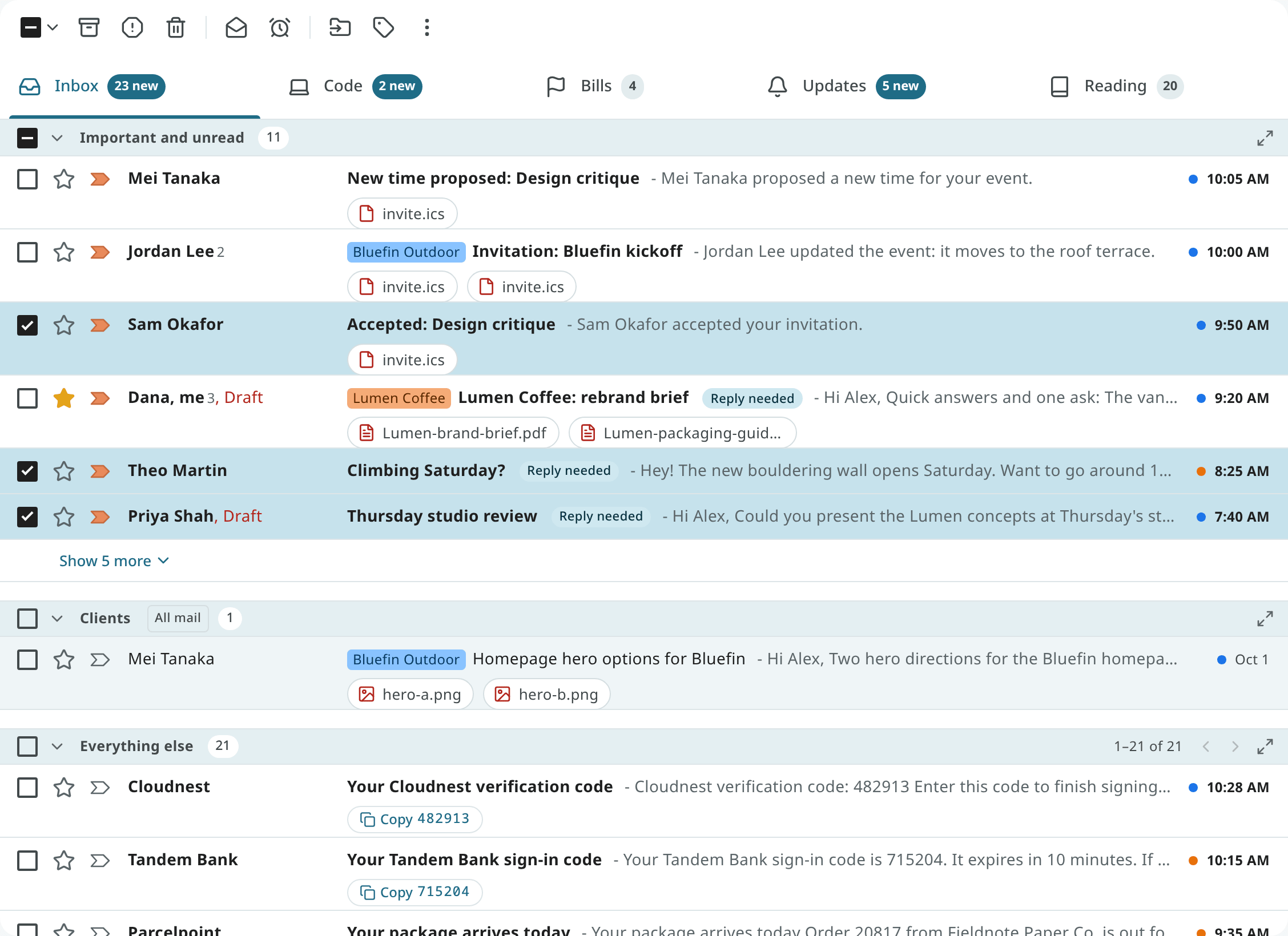
Task: Star the Theo Martin email
Action: pos(64,471)
